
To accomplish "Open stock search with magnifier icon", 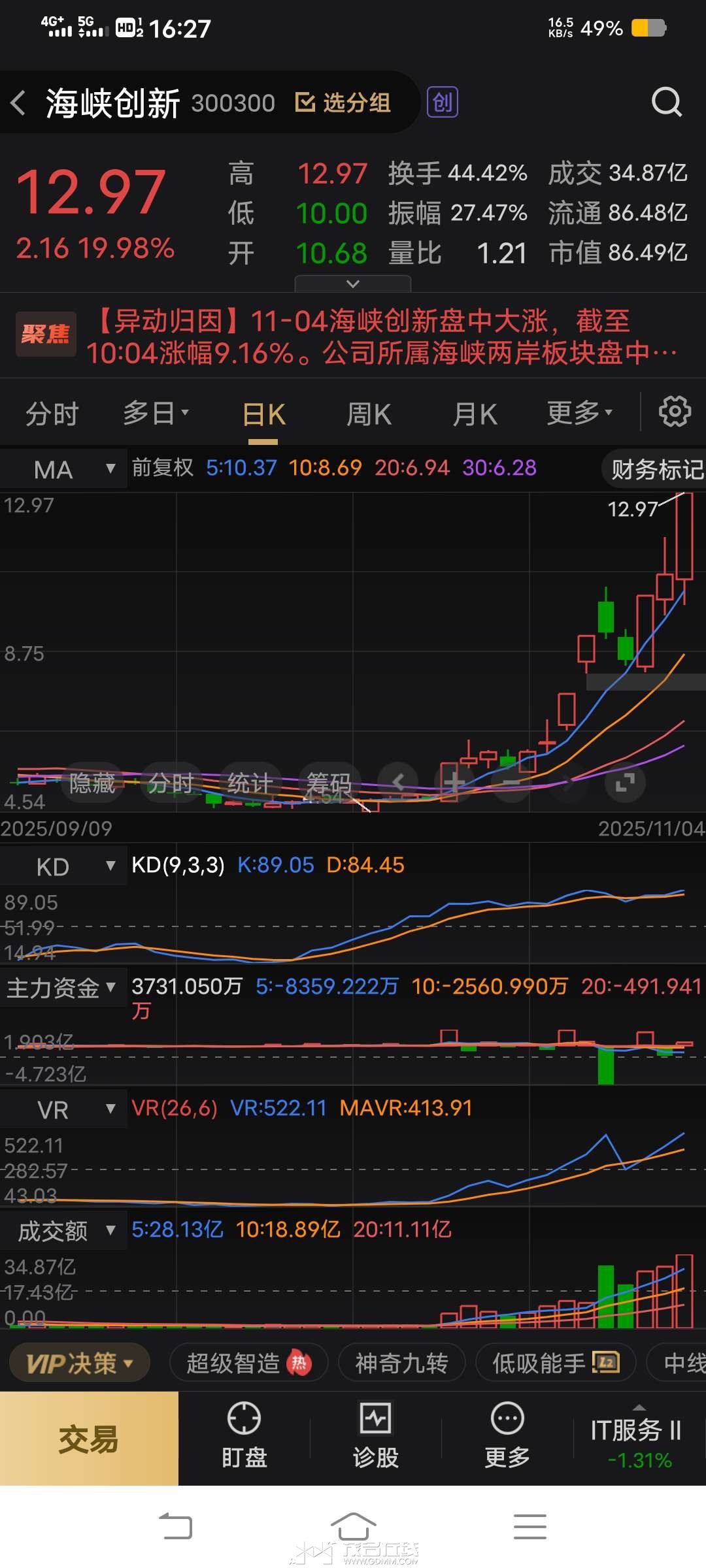I will (x=666, y=103).
